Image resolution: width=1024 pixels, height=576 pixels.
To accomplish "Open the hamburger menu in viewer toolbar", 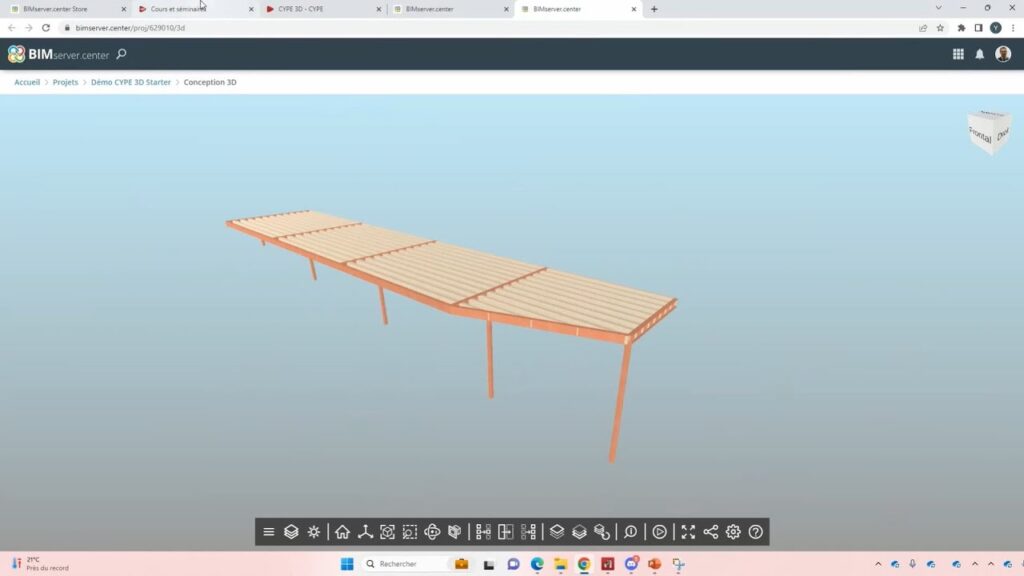I will point(269,532).
